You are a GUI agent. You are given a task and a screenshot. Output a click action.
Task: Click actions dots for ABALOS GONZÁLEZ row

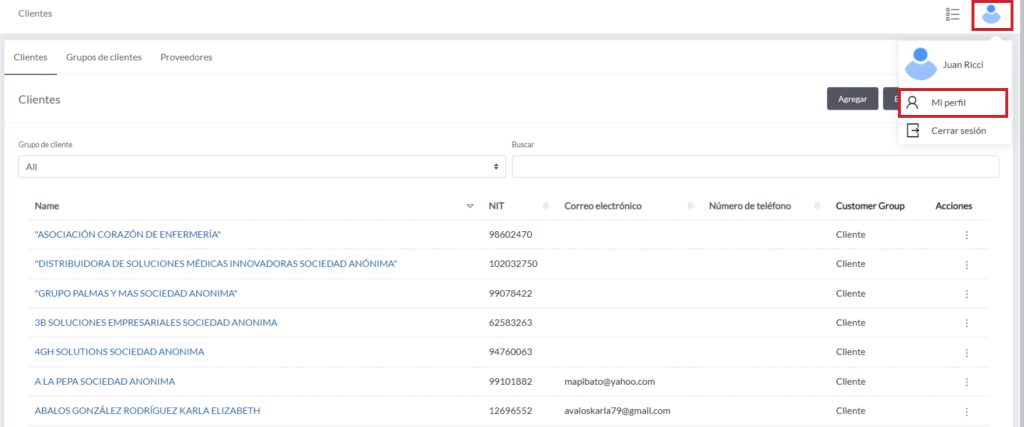(x=966, y=411)
